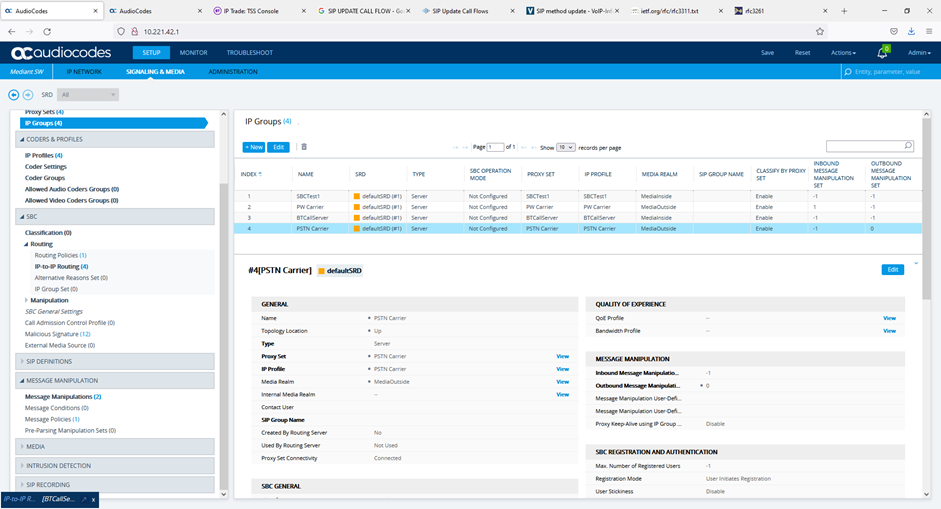The height and width of the screenshot is (509, 941).
Task: Select the SBCTest1 row in the table
Action: pyautogui.click(x=578, y=196)
